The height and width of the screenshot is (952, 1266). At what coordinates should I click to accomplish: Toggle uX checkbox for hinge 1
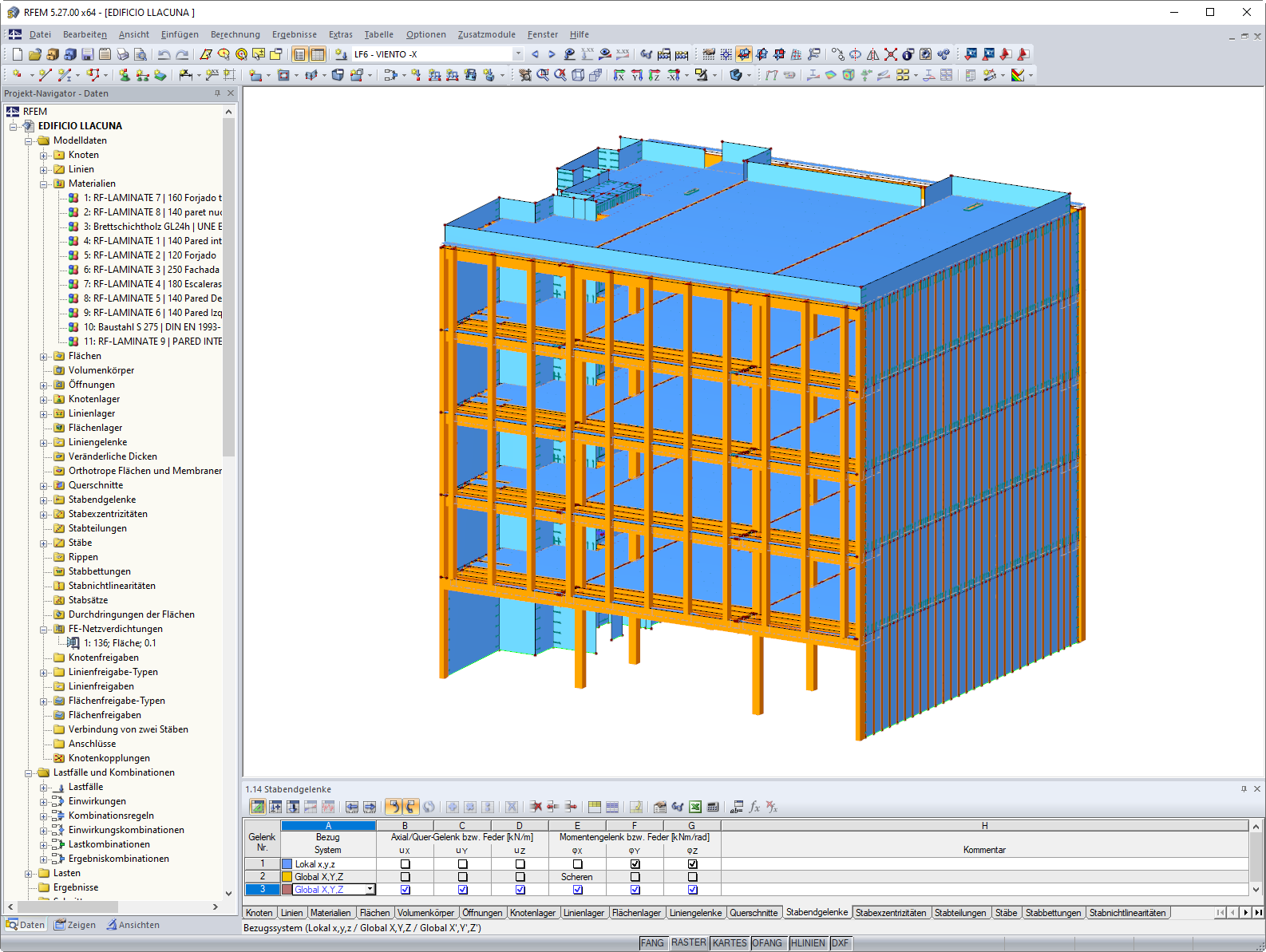pos(405,864)
